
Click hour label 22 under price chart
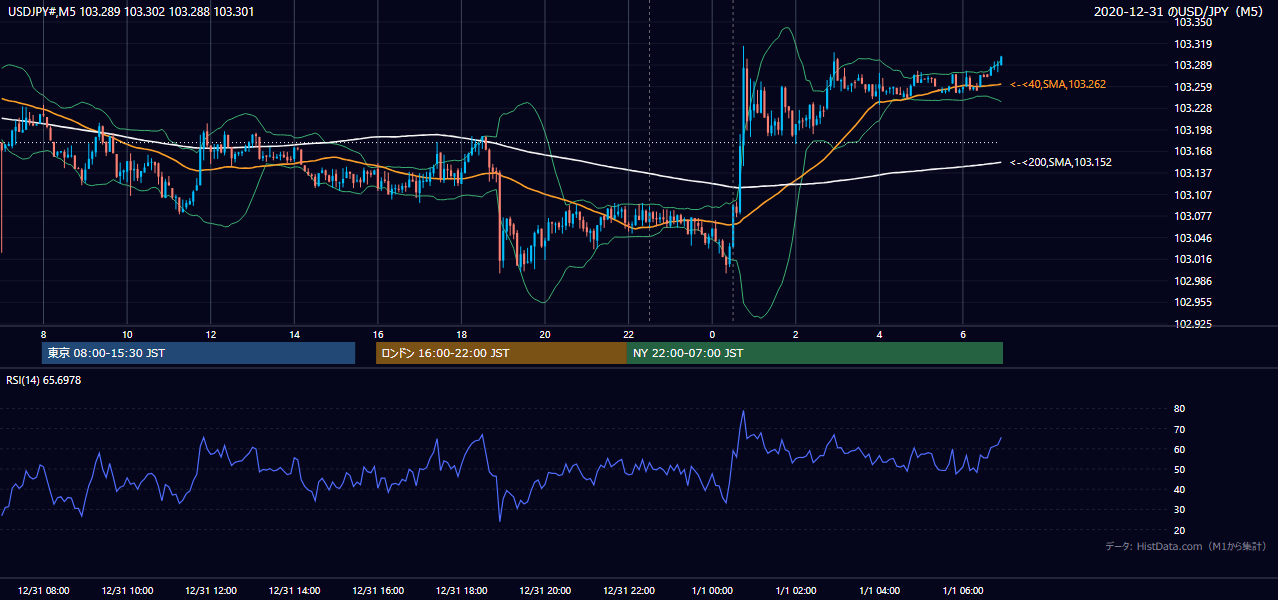[x=628, y=334]
